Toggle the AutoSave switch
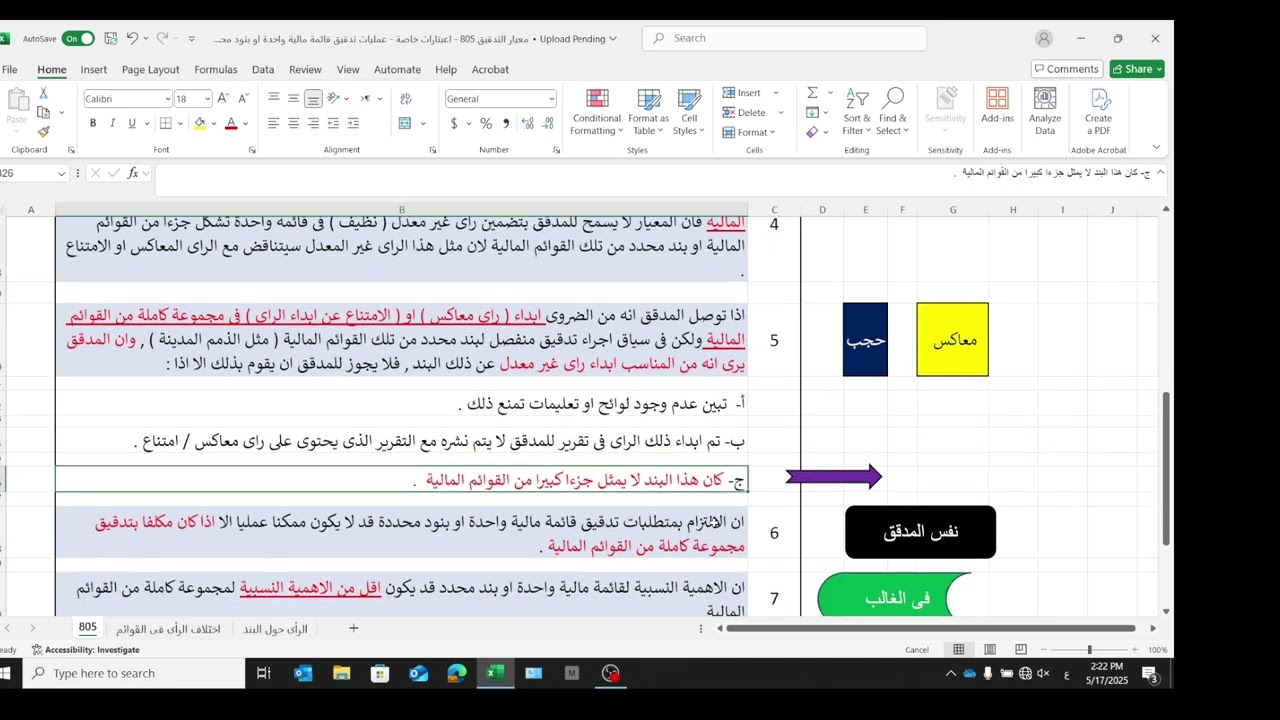This screenshot has width=1280, height=720. 78,38
